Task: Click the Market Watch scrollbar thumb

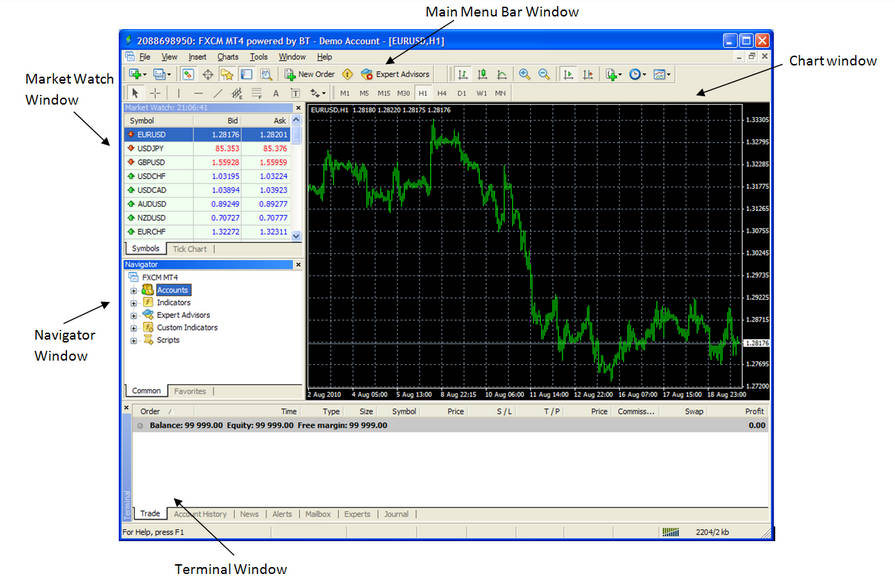Action: tap(296, 134)
